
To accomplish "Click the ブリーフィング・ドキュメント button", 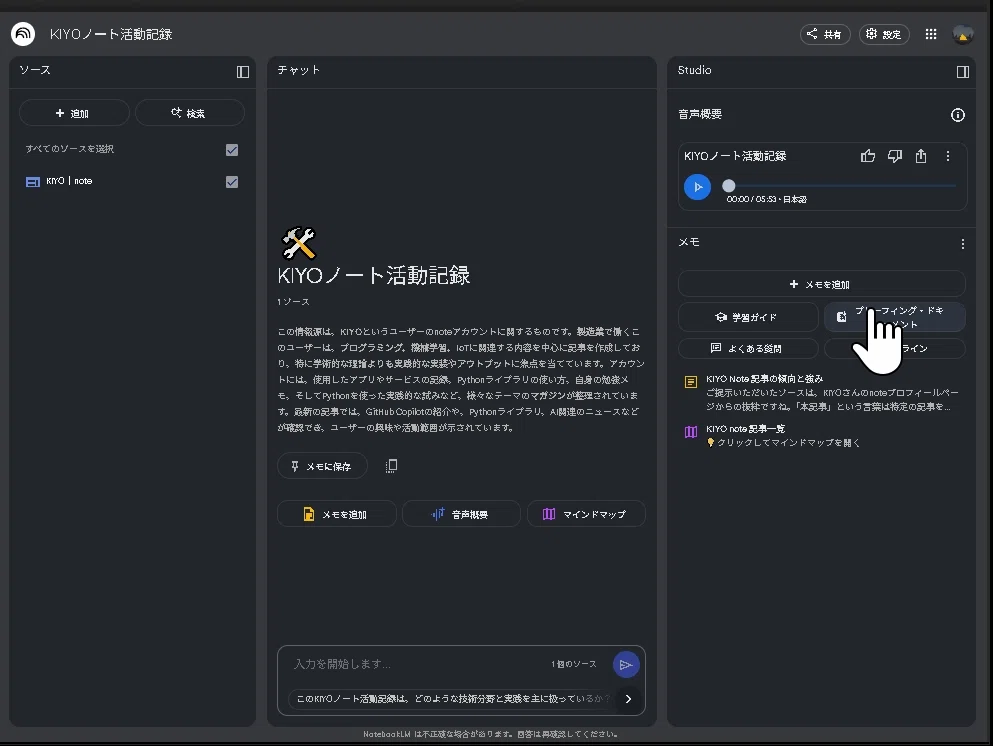I will point(895,317).
